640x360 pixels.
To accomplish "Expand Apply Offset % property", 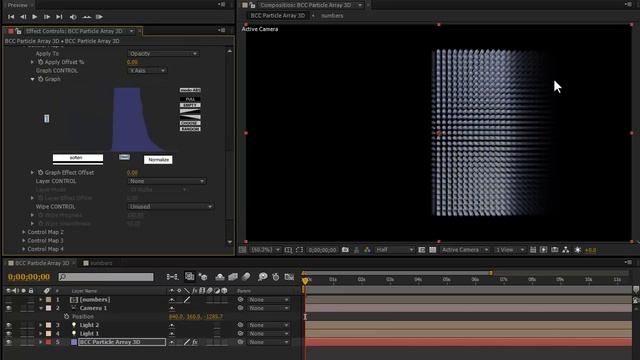I will point(32,62).
